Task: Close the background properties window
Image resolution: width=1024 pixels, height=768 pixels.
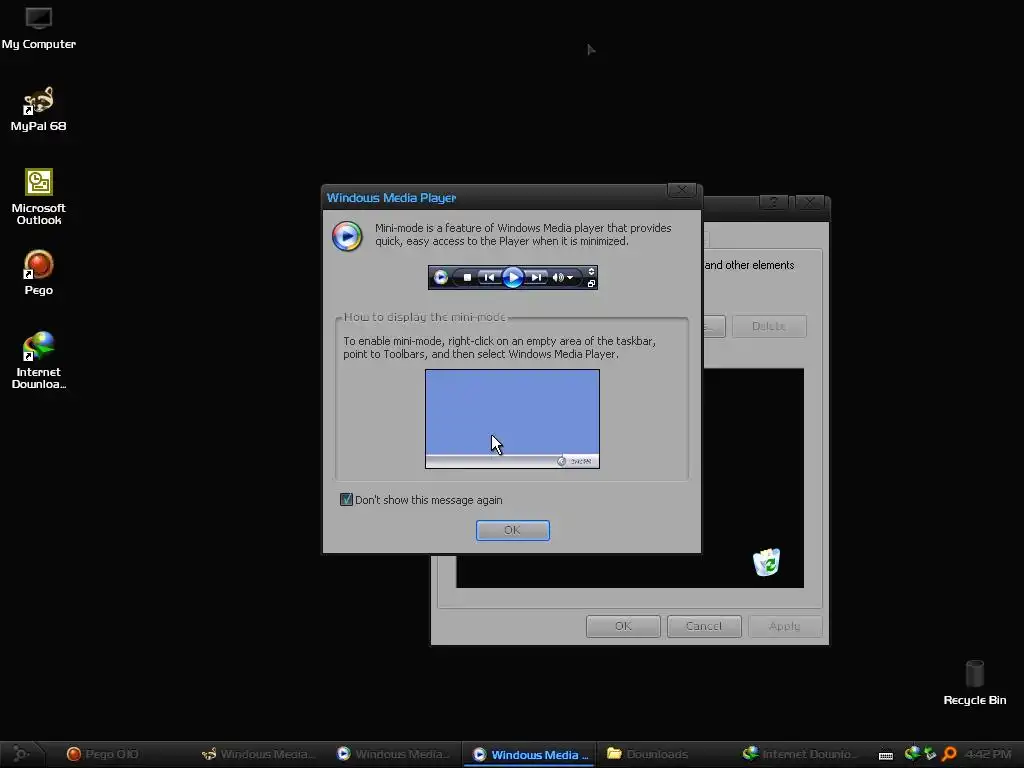Action: pos(809,202)
